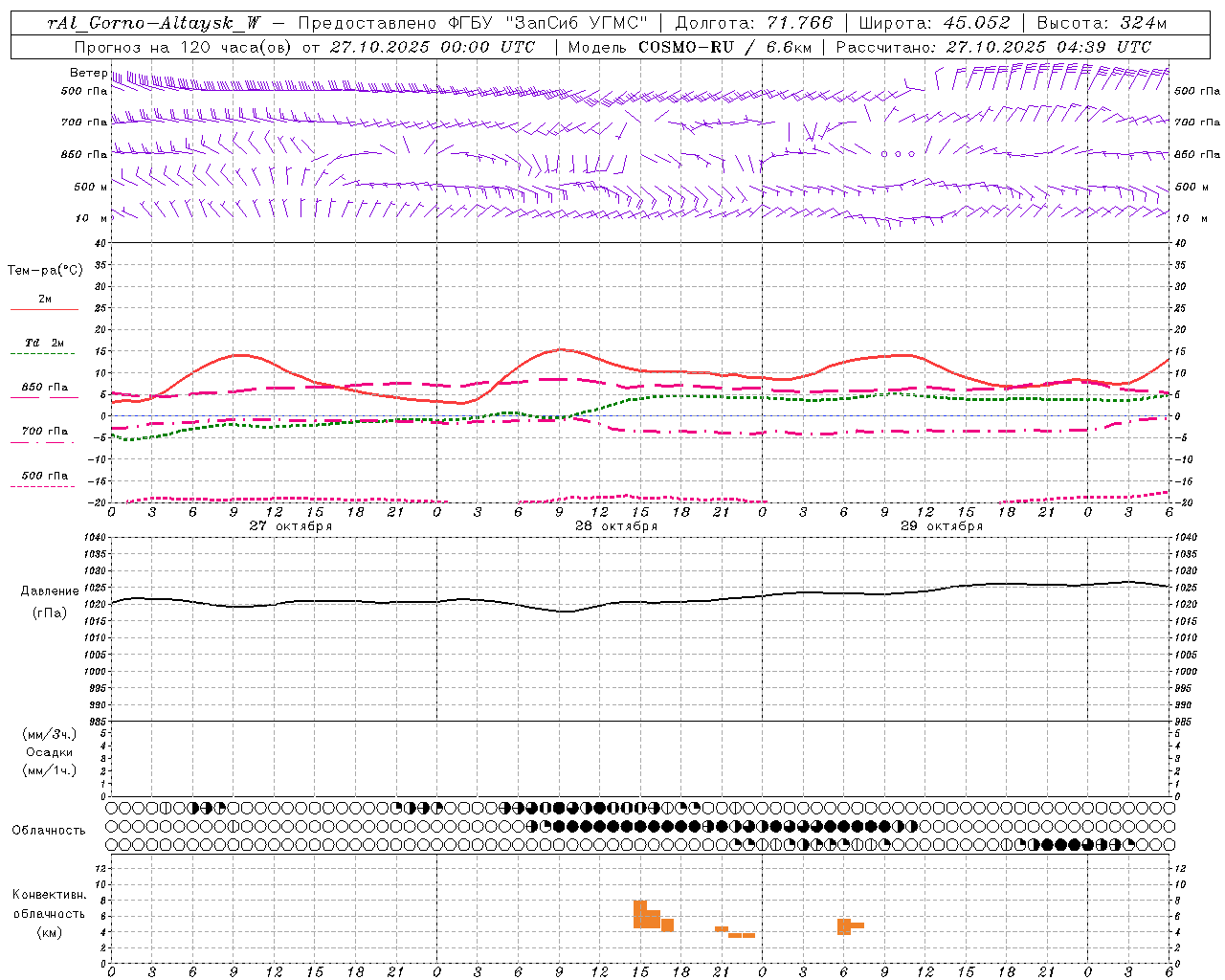Click the longitude value Долгота: 71.766
Screen dimensions: 1225x980
[x=754, y=23]
